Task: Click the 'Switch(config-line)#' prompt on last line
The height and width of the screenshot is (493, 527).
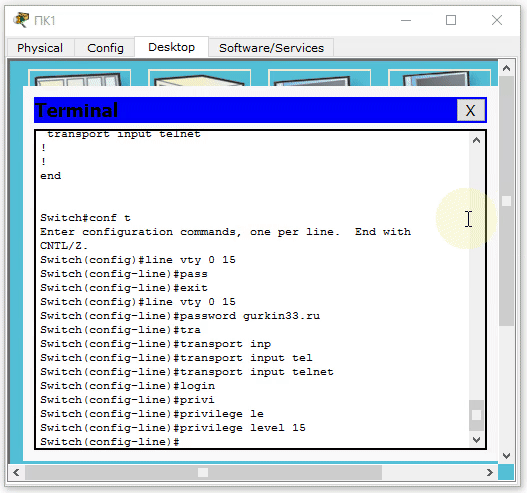Action: (110, 442)
